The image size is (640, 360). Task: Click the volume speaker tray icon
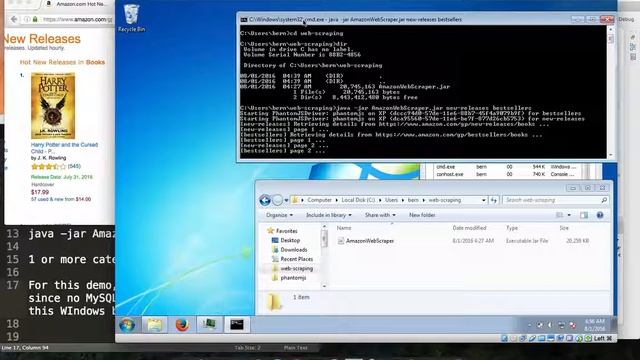(550, 325)
